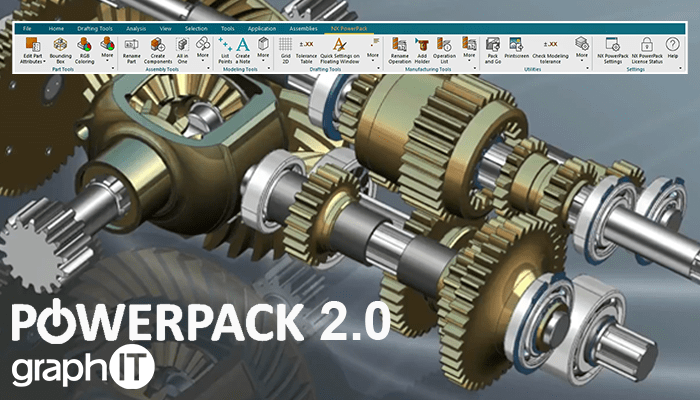700x400 pixels.
Task: Expand More in Part Tools group
Action: pos(107,48)
